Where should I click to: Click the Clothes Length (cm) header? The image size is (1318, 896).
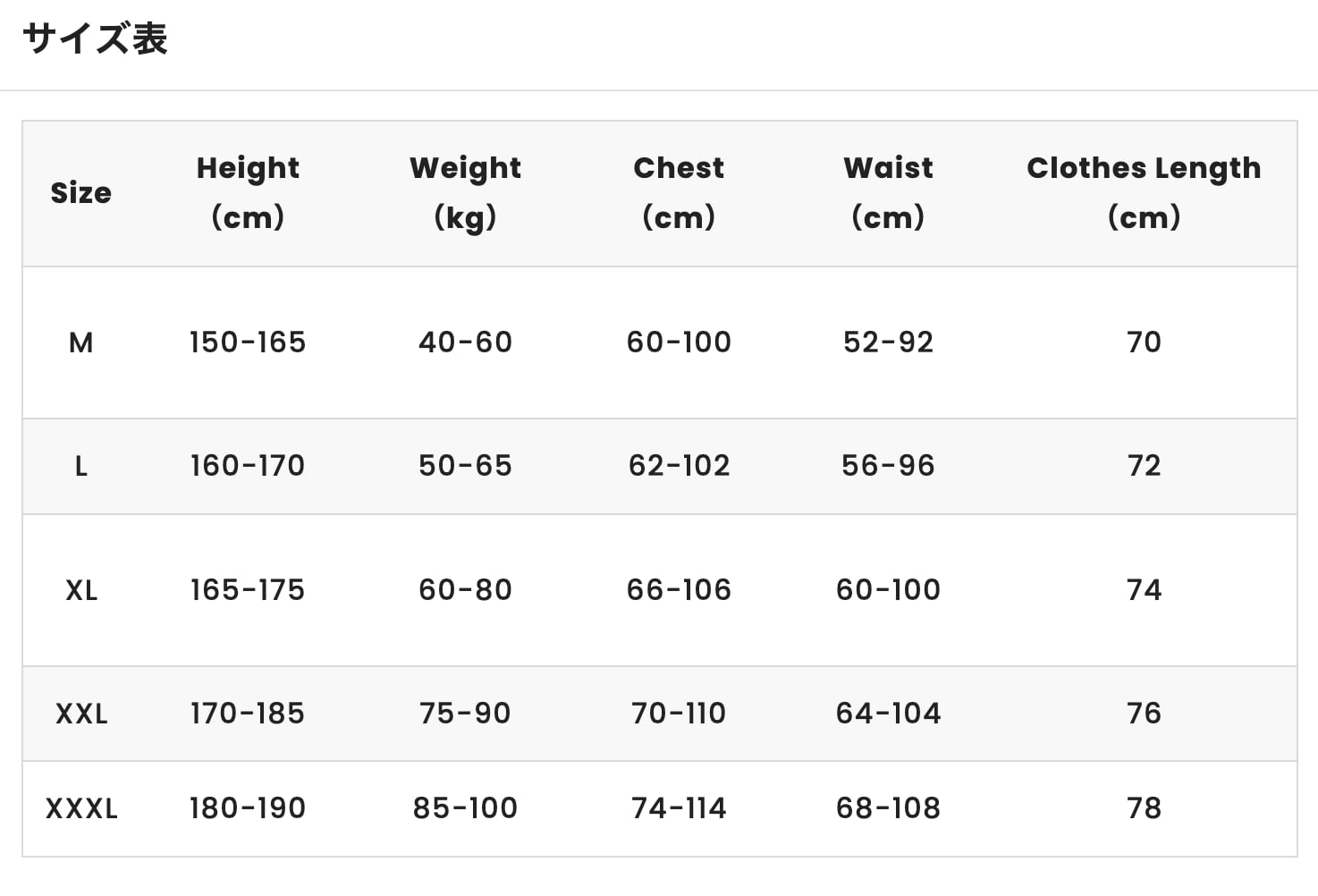tap(1144, 192)
